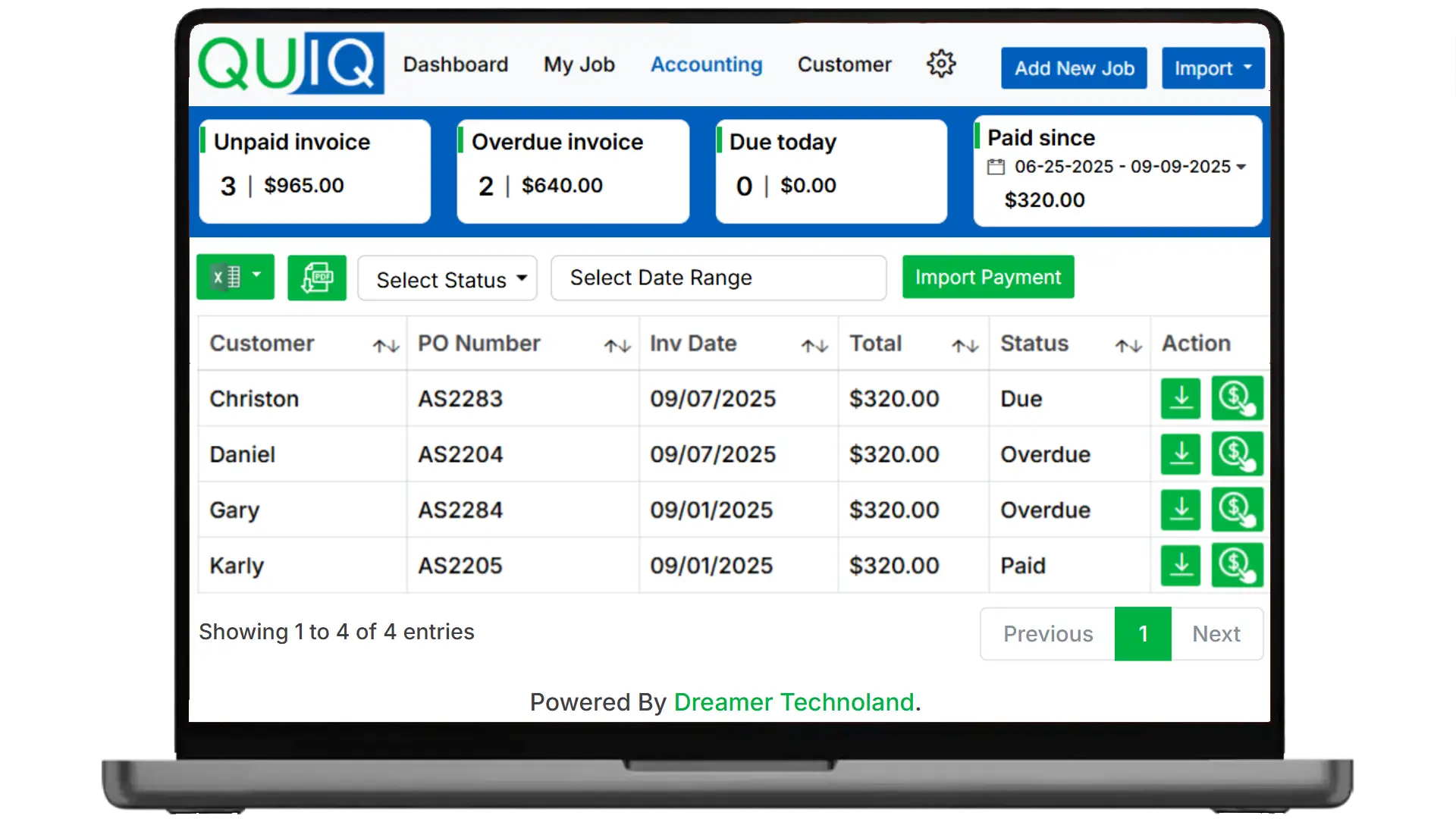Sort table by Customer column
The image size is (1456, 819).
385,347
